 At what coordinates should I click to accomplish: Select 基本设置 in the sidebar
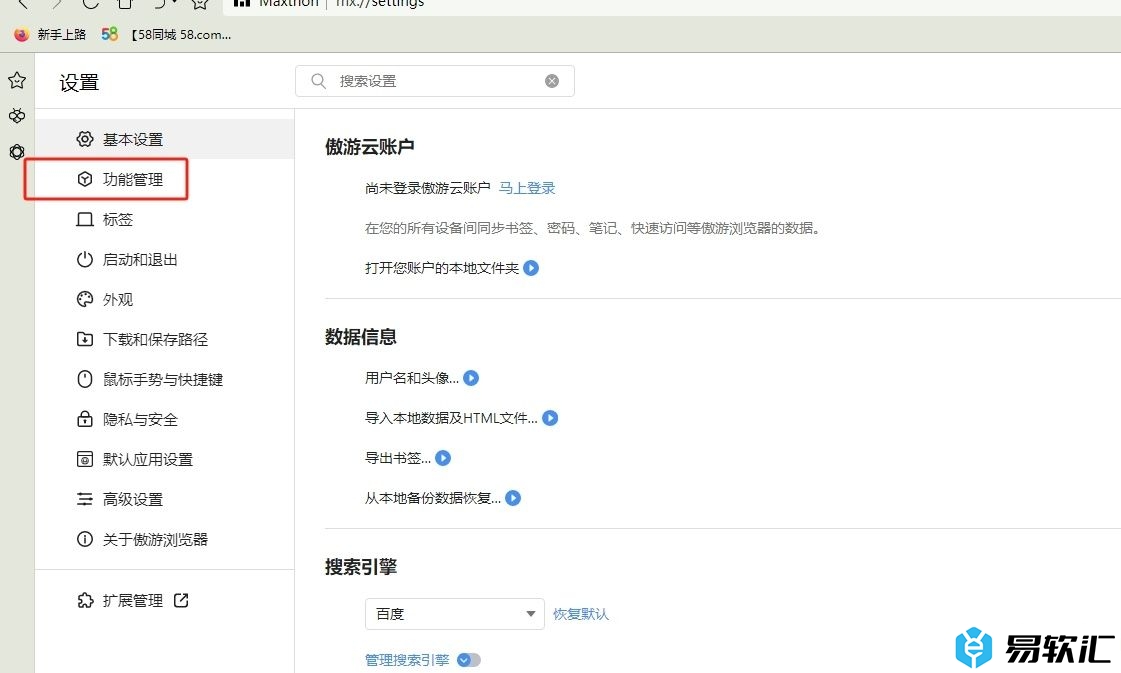[x=164, y=139]
